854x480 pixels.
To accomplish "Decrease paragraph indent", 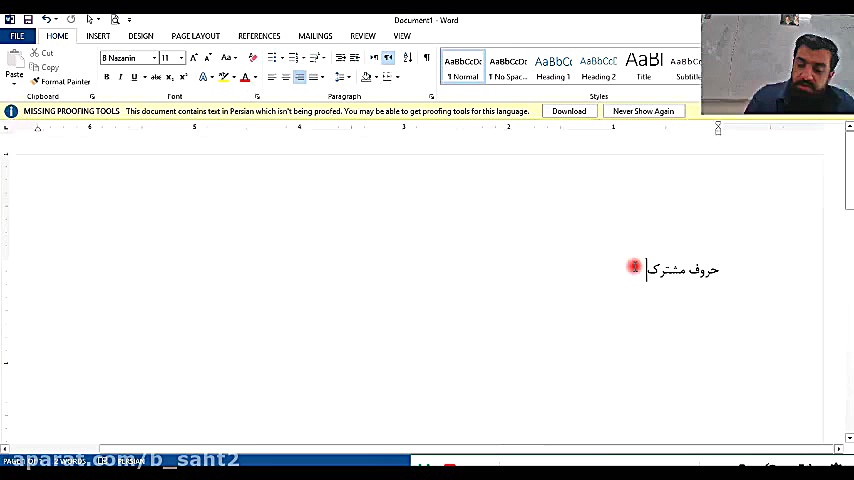I will [x=340, y=57].
